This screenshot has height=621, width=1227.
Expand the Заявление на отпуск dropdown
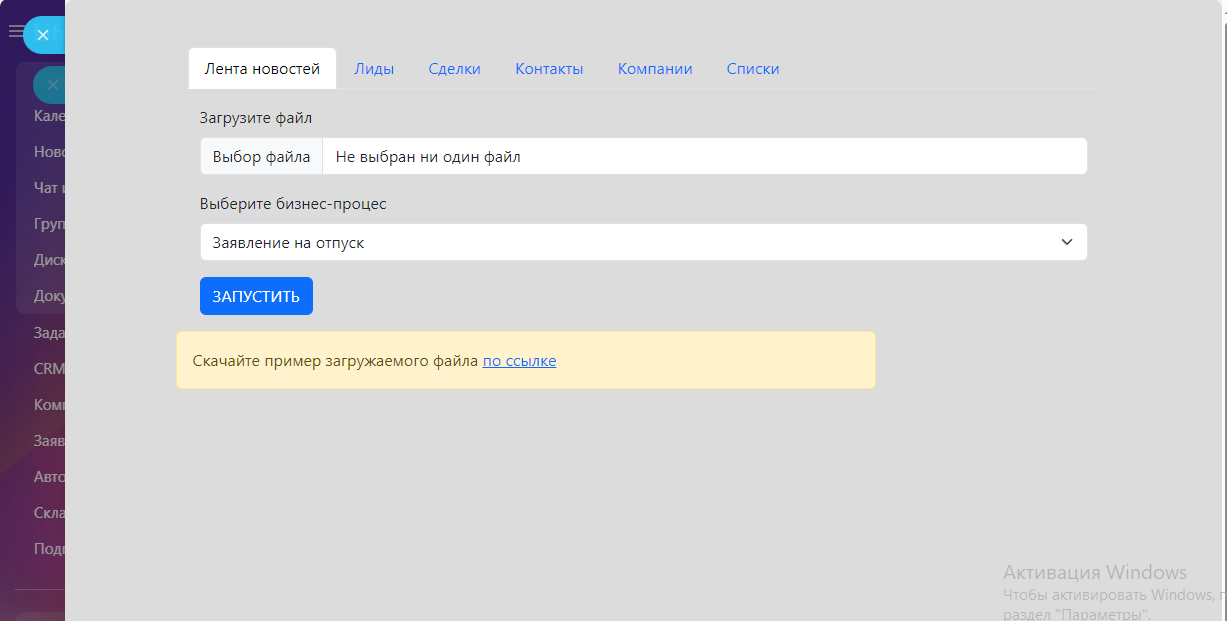[643, 242]
